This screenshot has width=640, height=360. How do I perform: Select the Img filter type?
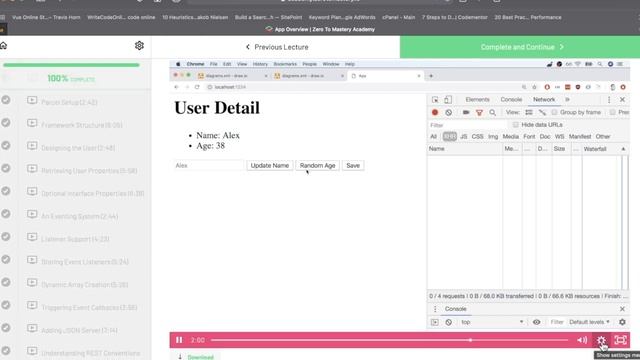pos(493,137)
